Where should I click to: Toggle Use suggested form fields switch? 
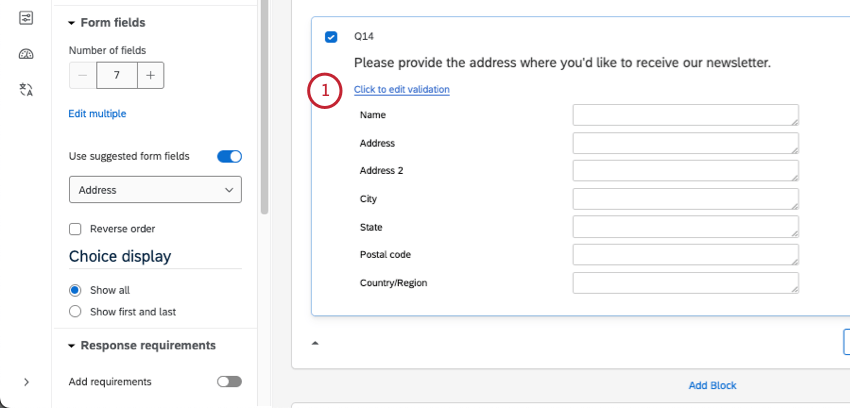(x=229, y=156)
